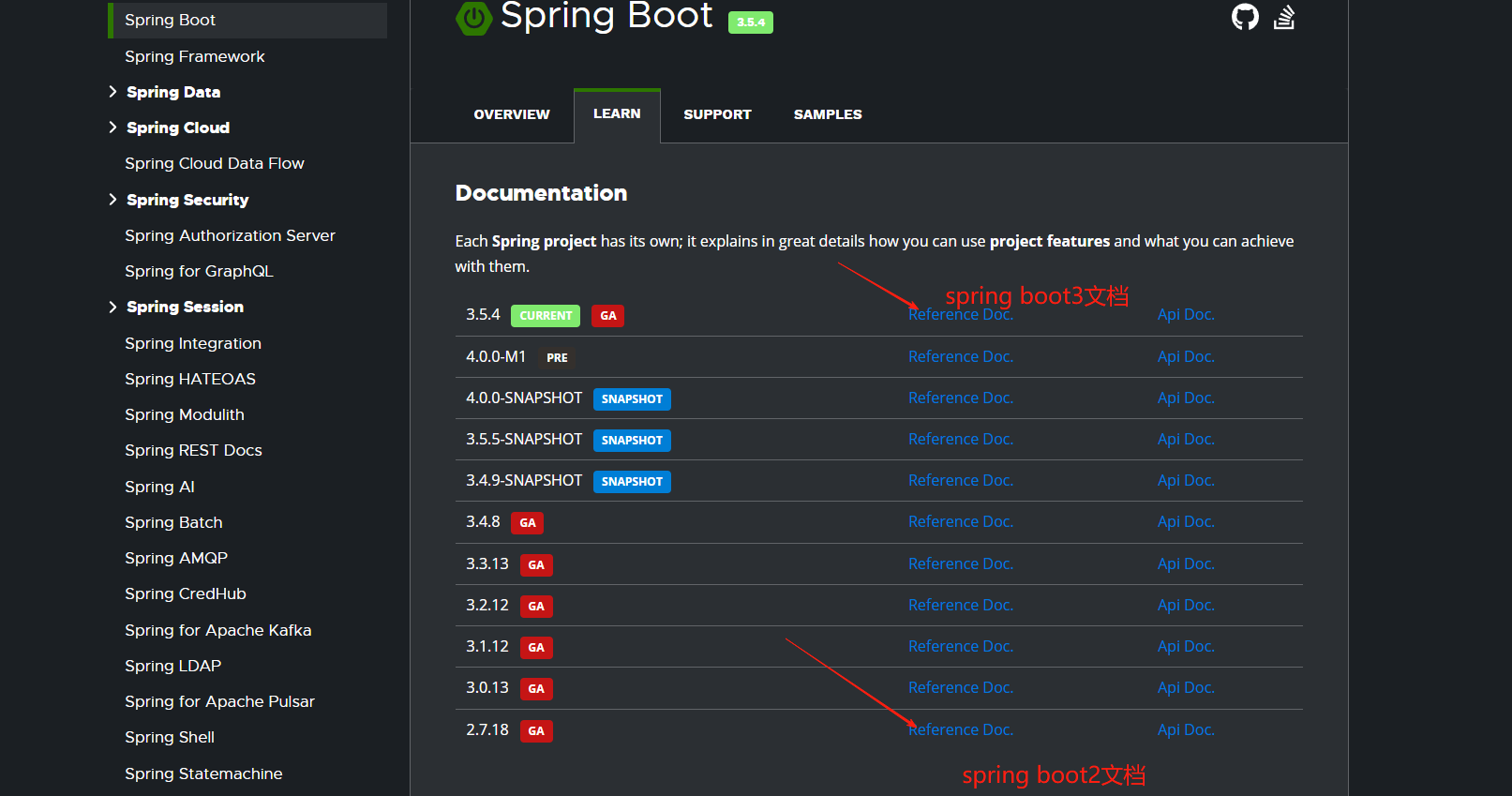Open Reference Doc. for version 3.5.4
This screenshot has height=796, width=1512.
click(961, 315)
